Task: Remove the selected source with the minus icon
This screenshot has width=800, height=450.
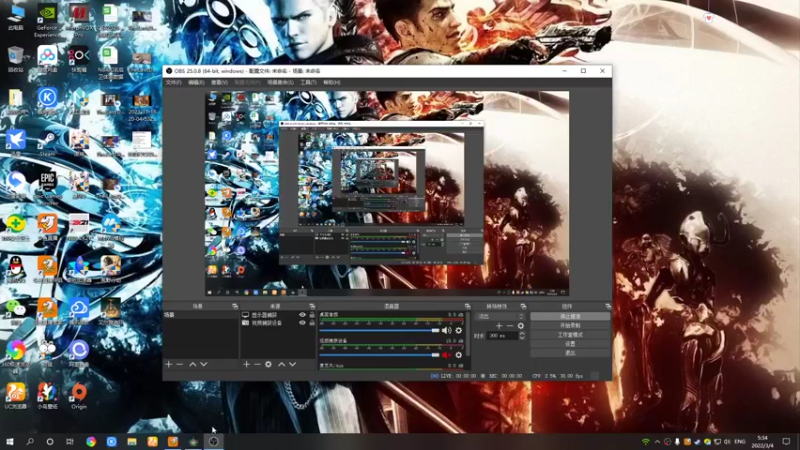Action: point(257,364)
